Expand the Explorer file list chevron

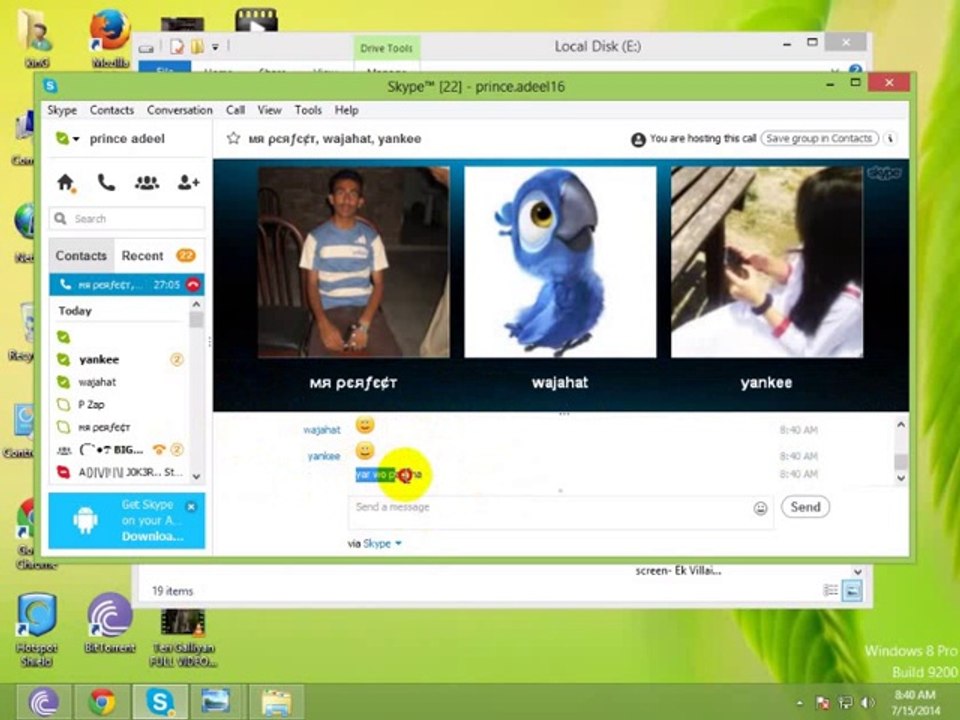click(x=858, y=572)
